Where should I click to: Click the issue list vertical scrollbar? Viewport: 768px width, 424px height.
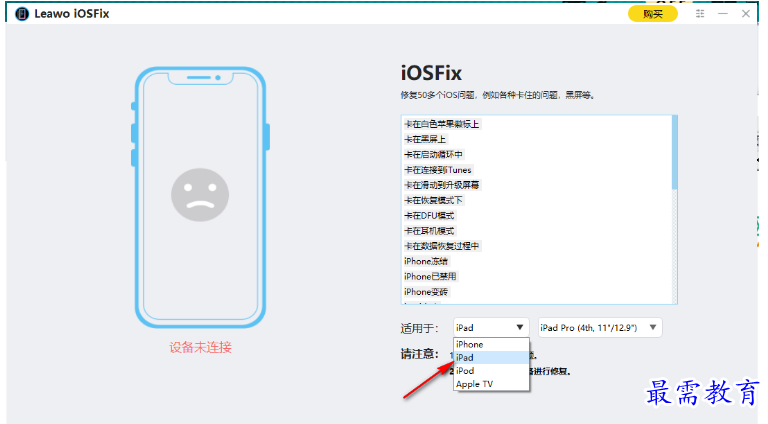coord(674,153)
